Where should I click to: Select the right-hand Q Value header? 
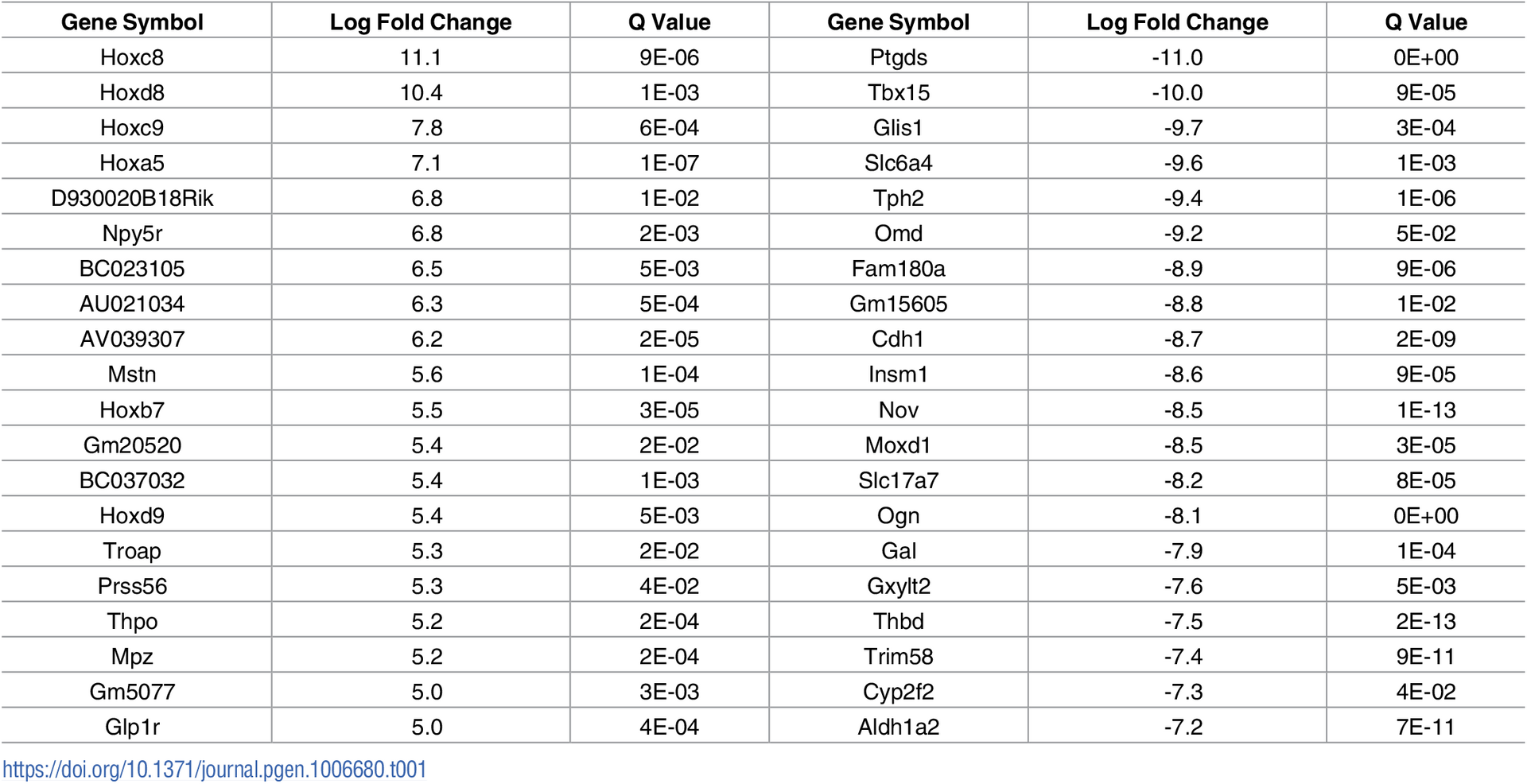1426,22
